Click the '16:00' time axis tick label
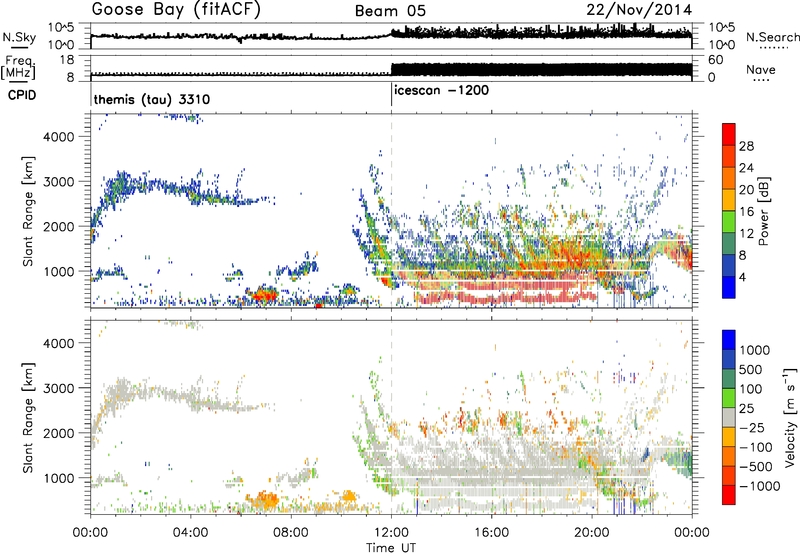This screenshot has height=554, width=800. click(x=491, y=533)
